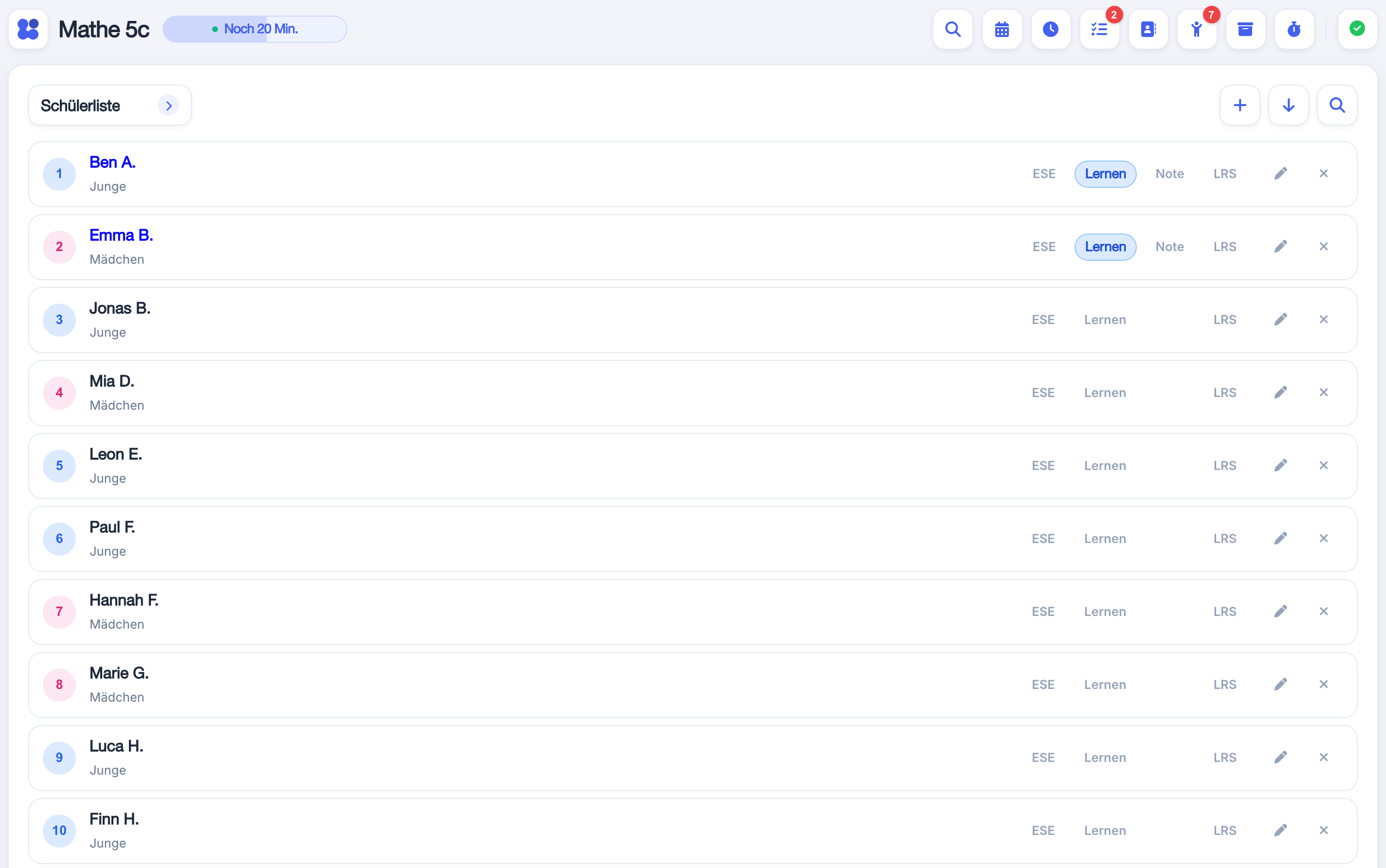Open student name Ben A.
The image size is (1386, 868).
pos(112,163)
